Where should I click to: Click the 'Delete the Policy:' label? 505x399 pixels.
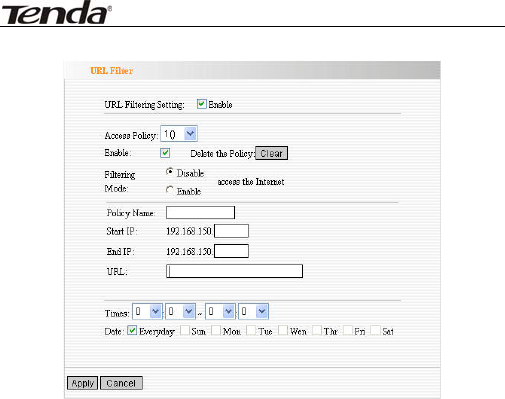(x=222, y=153)
